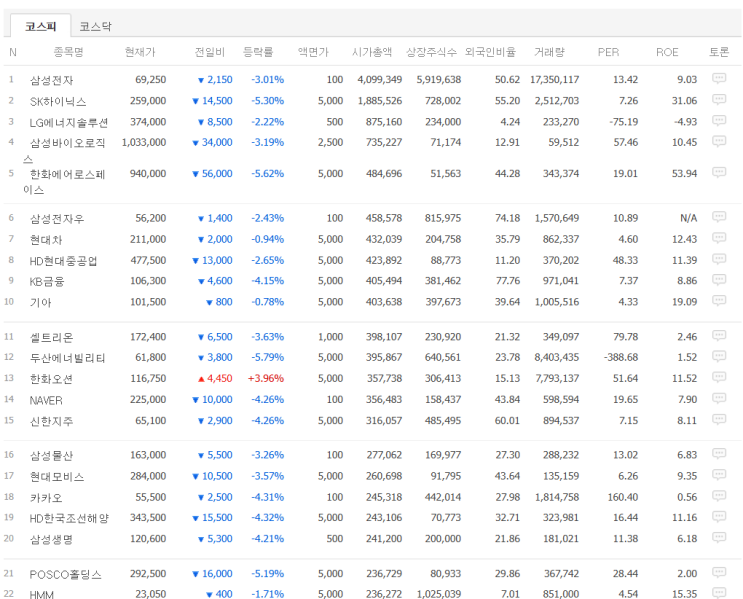Click the 전일비 column header
This screenshot has height=599, width=743.
click(209, 52)
